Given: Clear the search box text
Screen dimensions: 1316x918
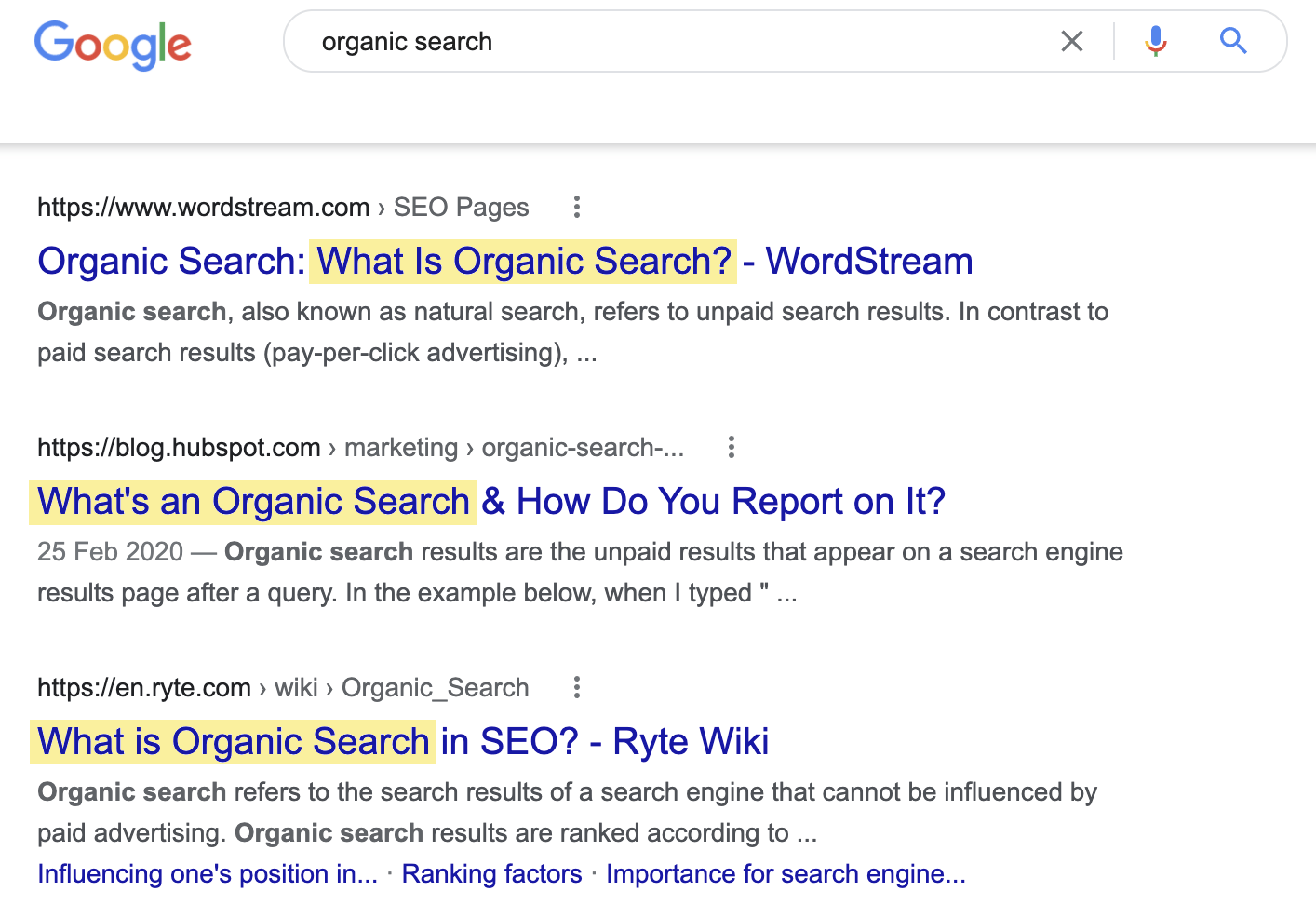Looking at the screenshot, I should tap(1072, 41).
